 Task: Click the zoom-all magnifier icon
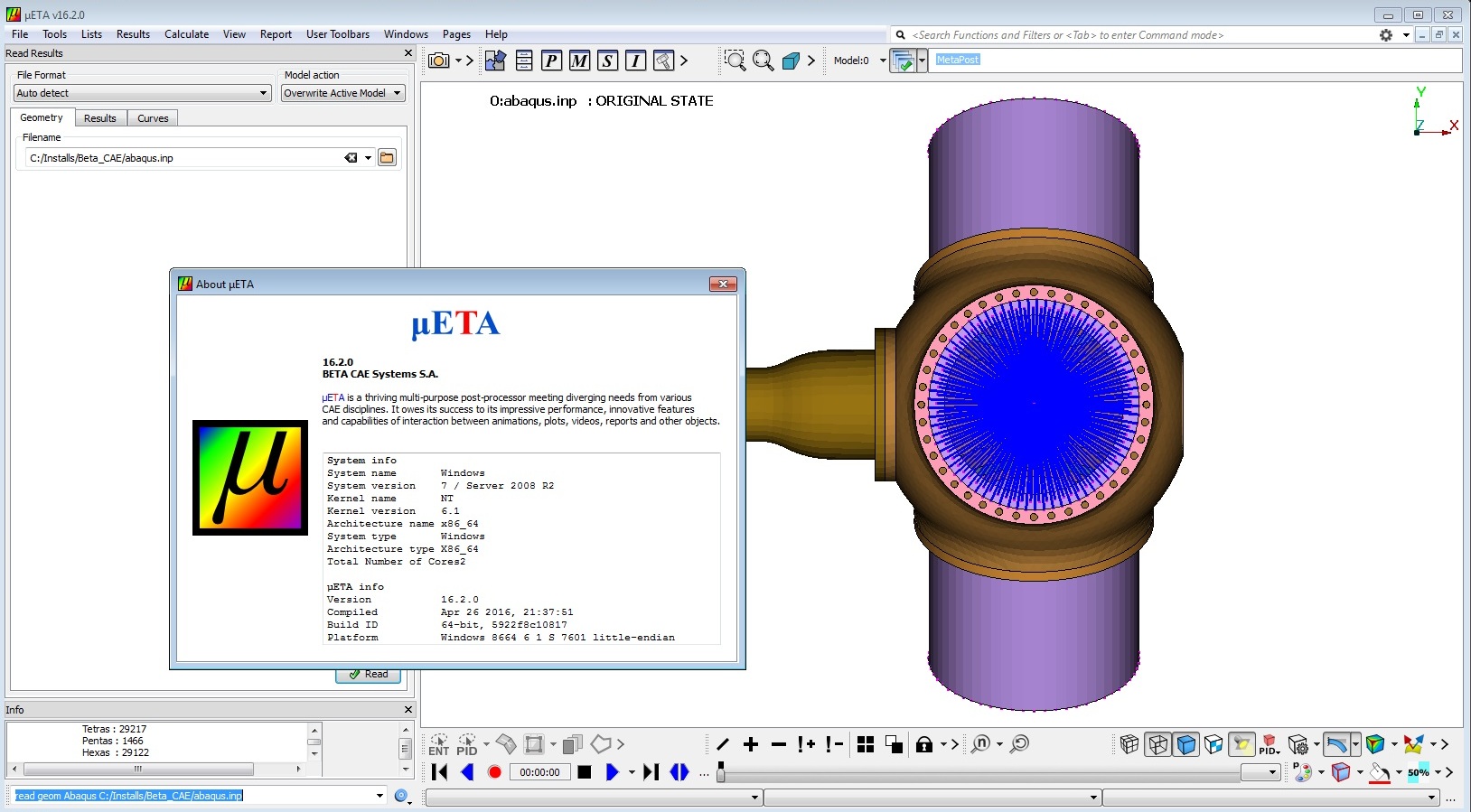pos(764,61)
